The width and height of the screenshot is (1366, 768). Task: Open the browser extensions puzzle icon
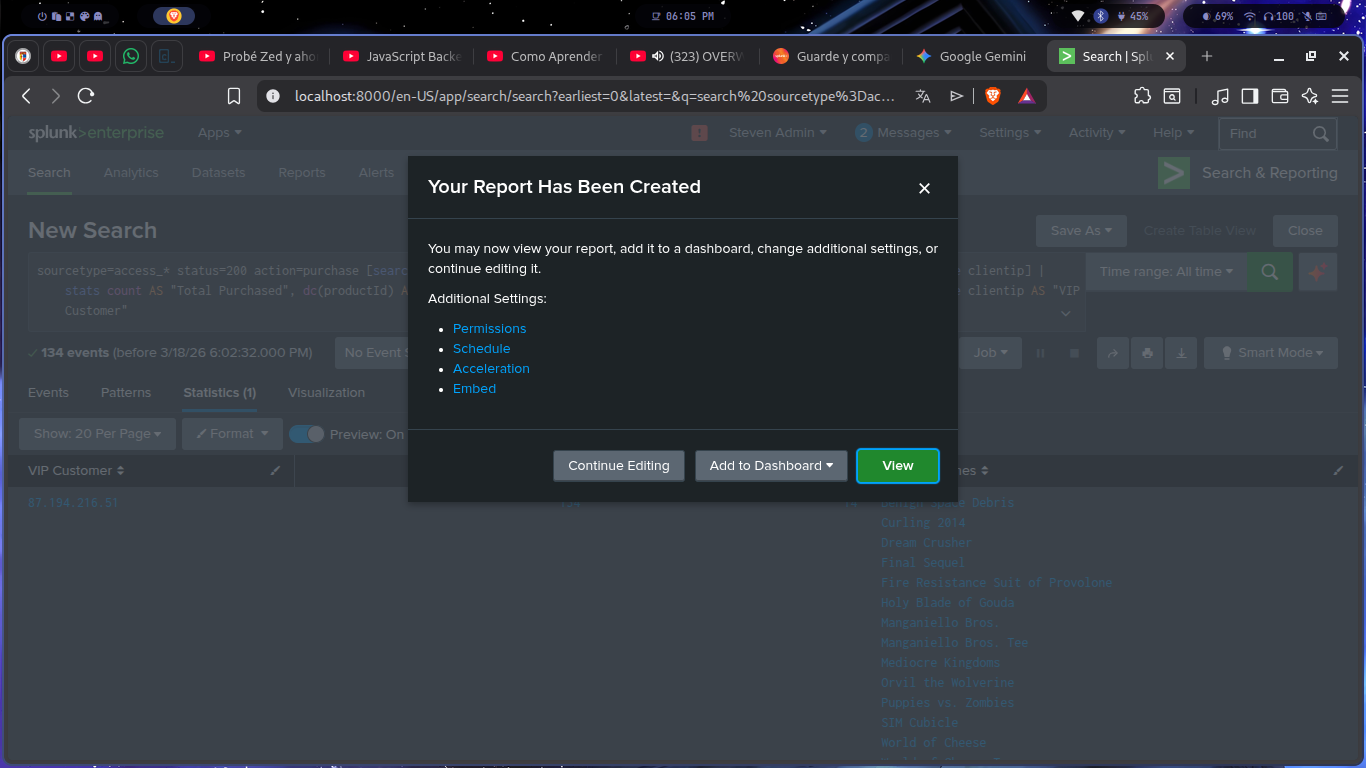click(x=1142, y=96)
